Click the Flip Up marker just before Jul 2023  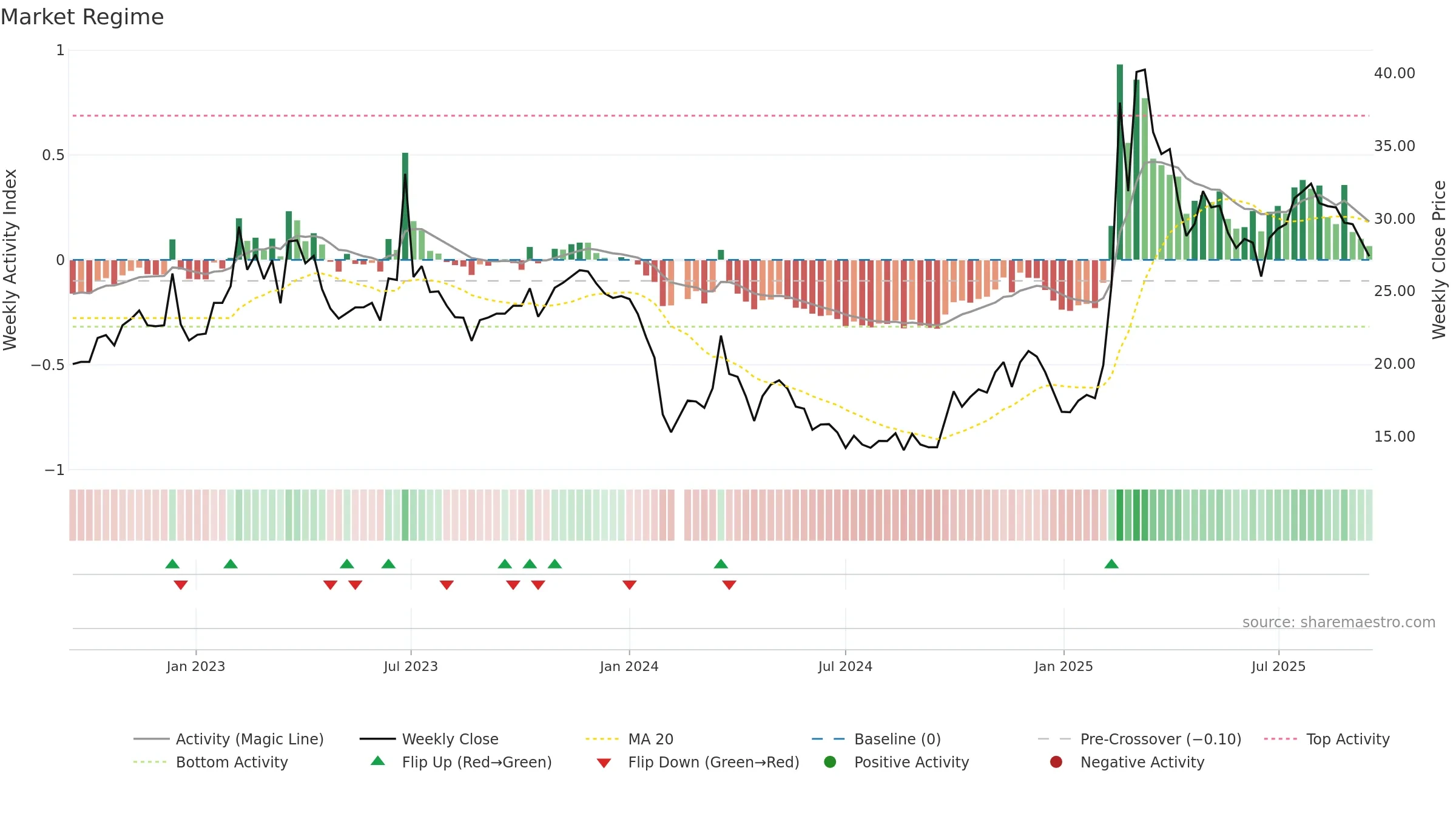pyautogui.click(x=388, y=564)
